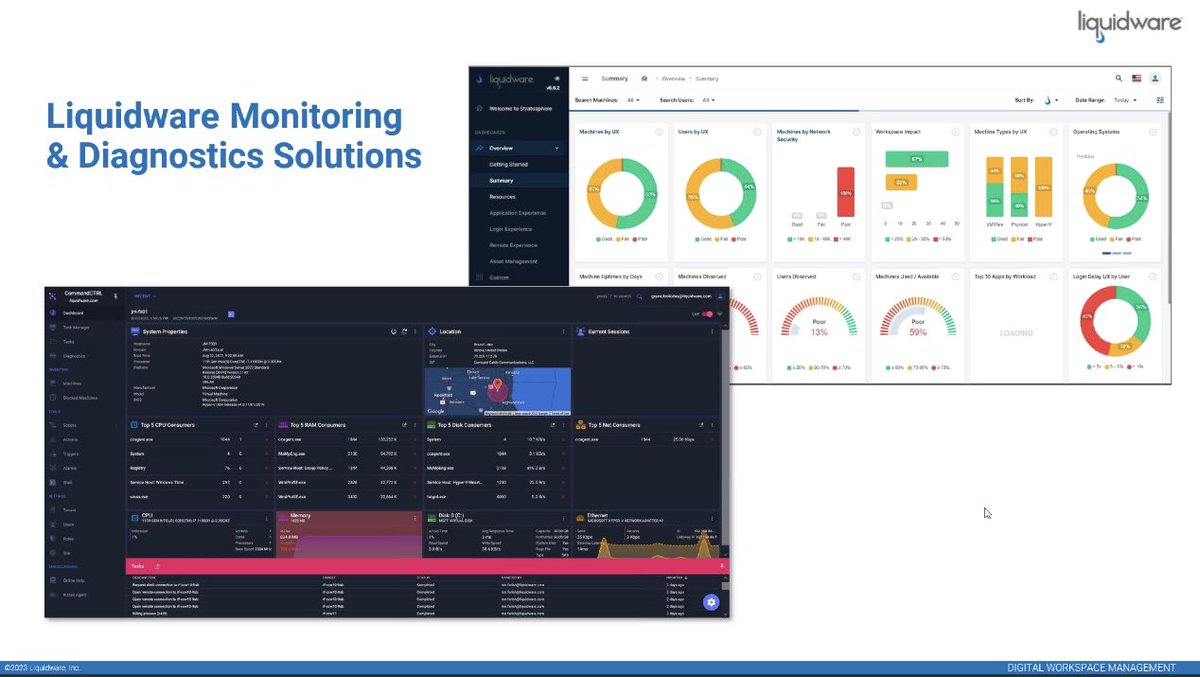Open hamburger menu in Stratusphere header
This screenshot has height=677, width=1200.
pyautogui.click(x=585, y=78)
